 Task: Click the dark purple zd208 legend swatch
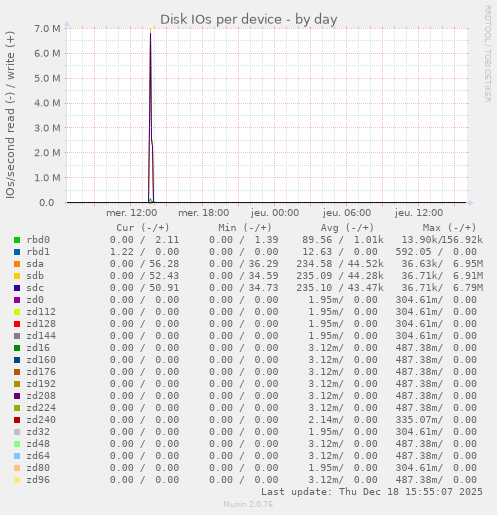click(17, 396)
